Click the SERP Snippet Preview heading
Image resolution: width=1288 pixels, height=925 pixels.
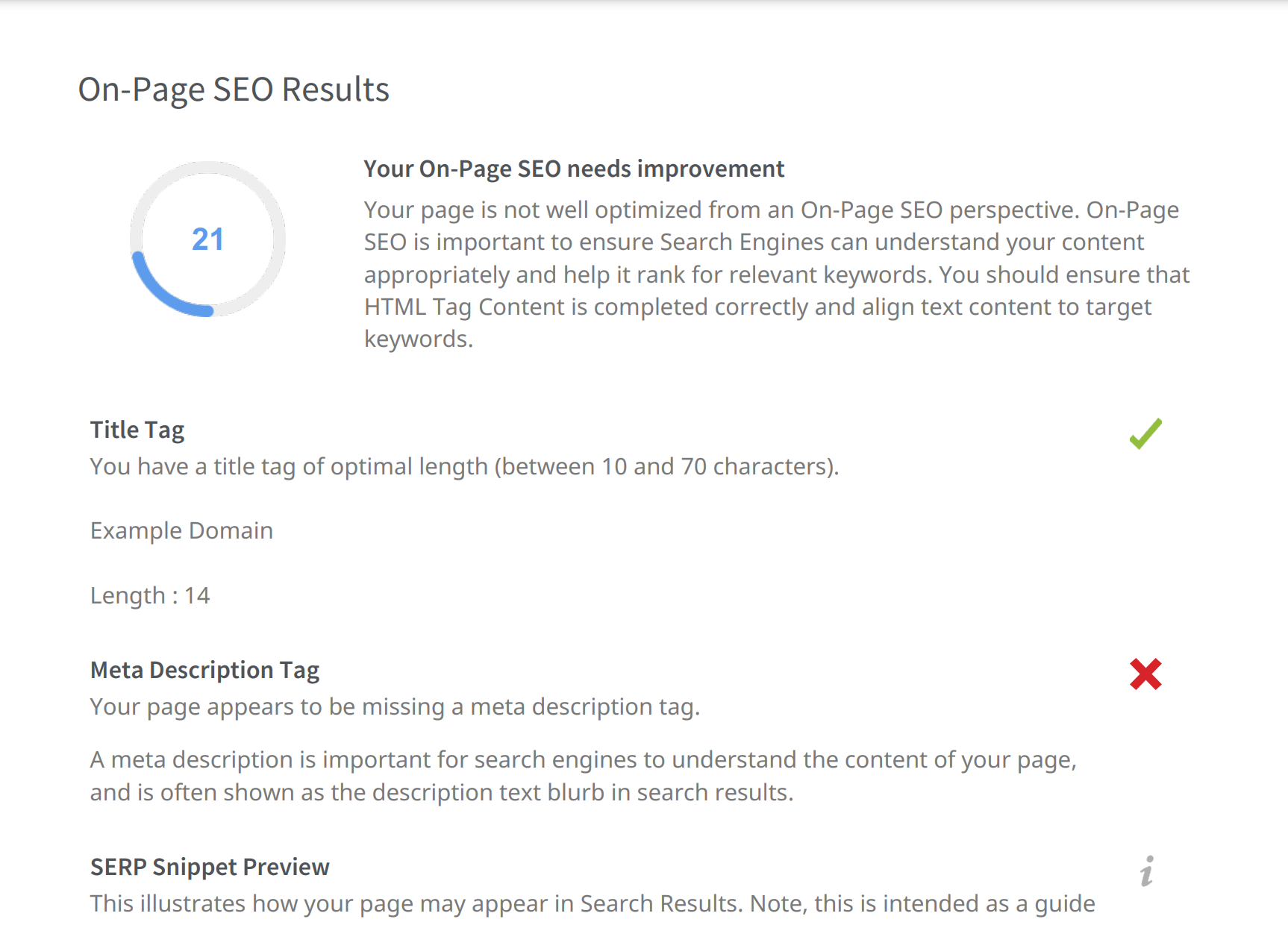click(x=210, y=867)
